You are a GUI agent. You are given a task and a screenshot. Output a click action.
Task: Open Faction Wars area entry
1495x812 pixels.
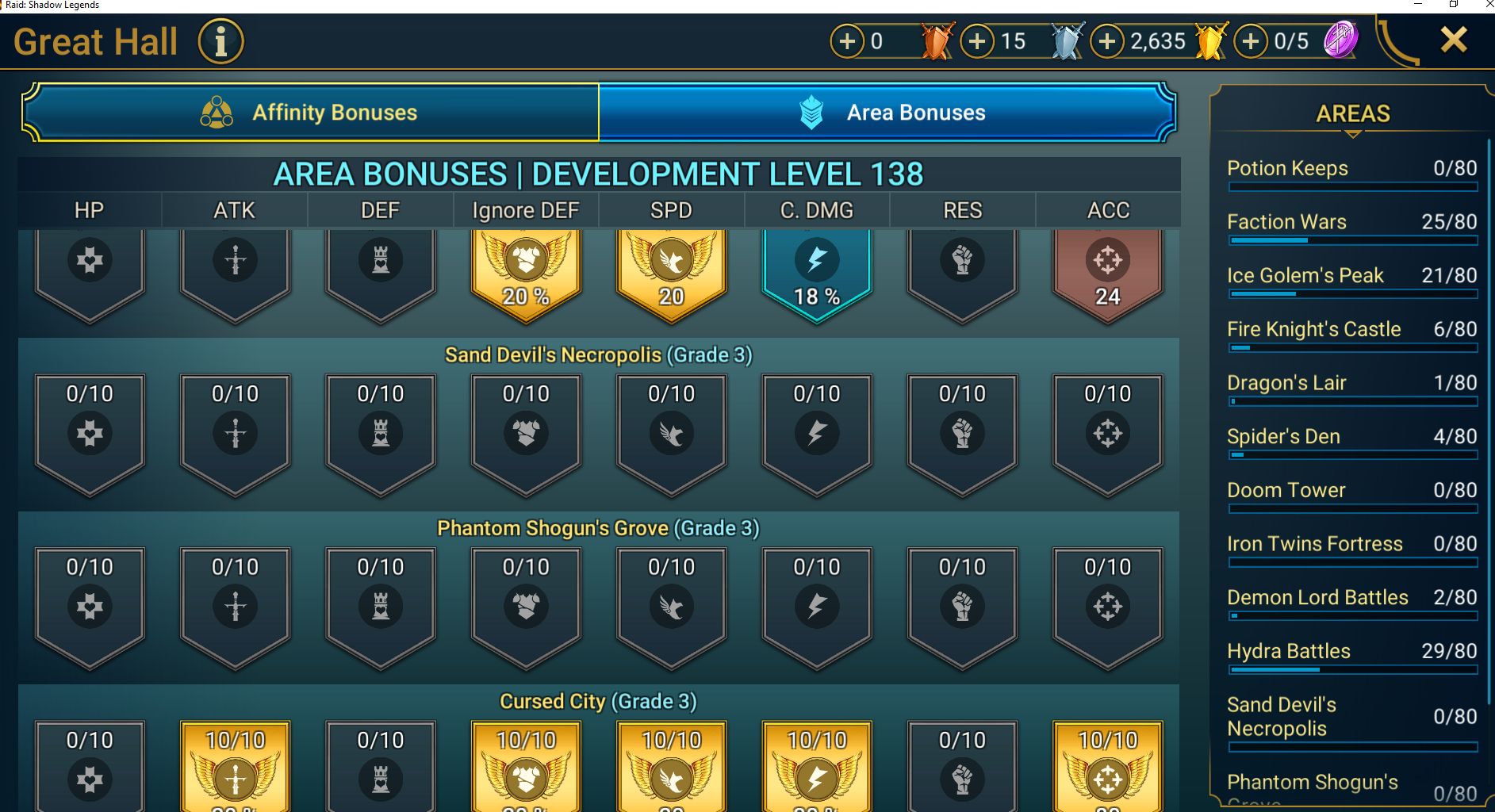1352,228
